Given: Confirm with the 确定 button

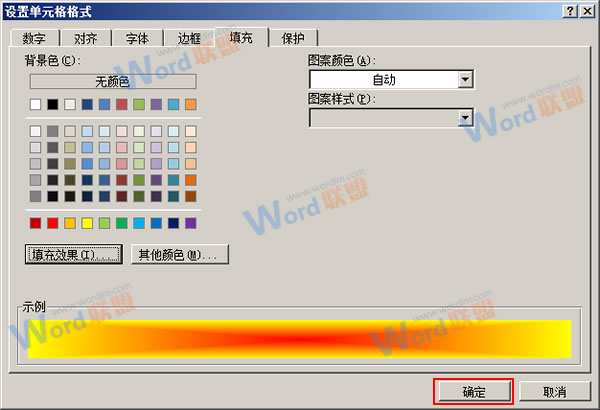Looking at the screenshot, I should coord(473,391).
